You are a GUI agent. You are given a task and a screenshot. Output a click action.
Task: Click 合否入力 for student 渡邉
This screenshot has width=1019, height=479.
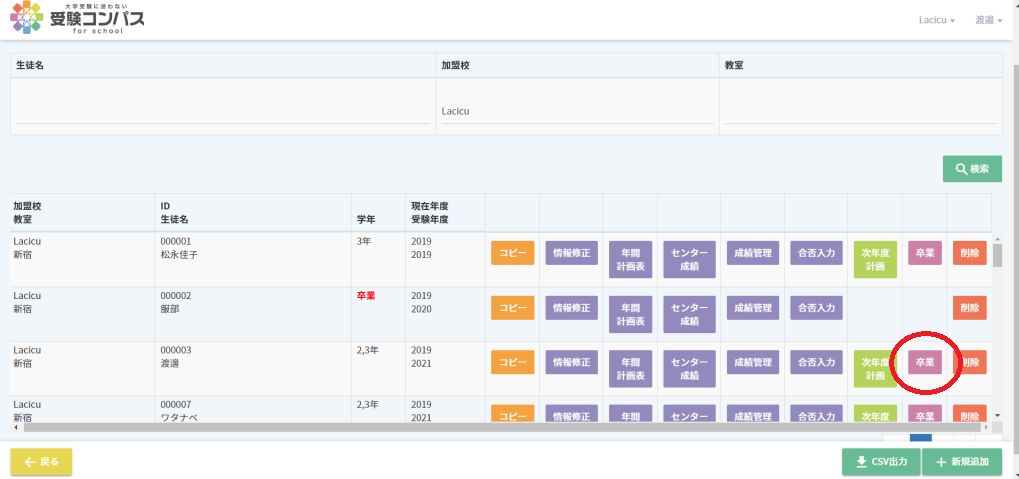coord(813,362)
